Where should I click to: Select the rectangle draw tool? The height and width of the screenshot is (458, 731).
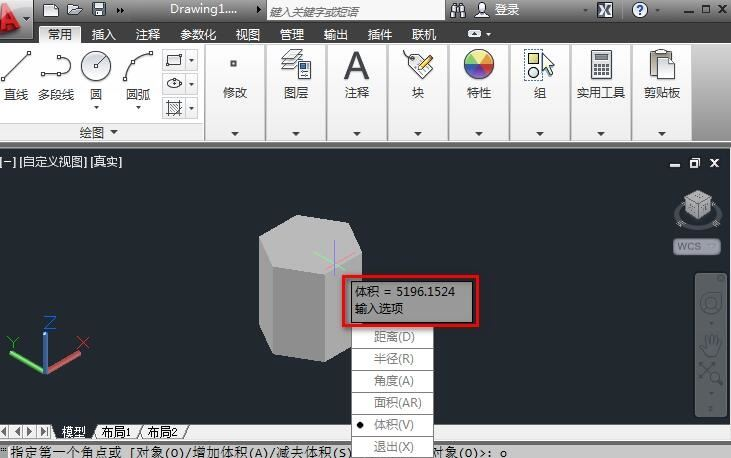point(174,60)
